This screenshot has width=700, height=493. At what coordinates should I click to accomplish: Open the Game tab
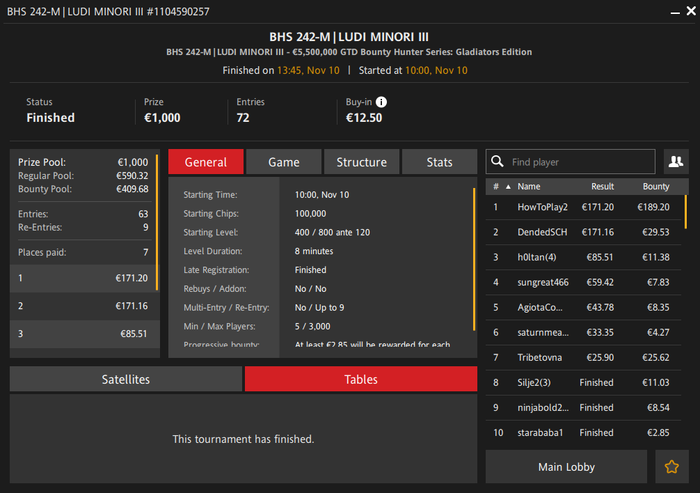tap(283, 162)
